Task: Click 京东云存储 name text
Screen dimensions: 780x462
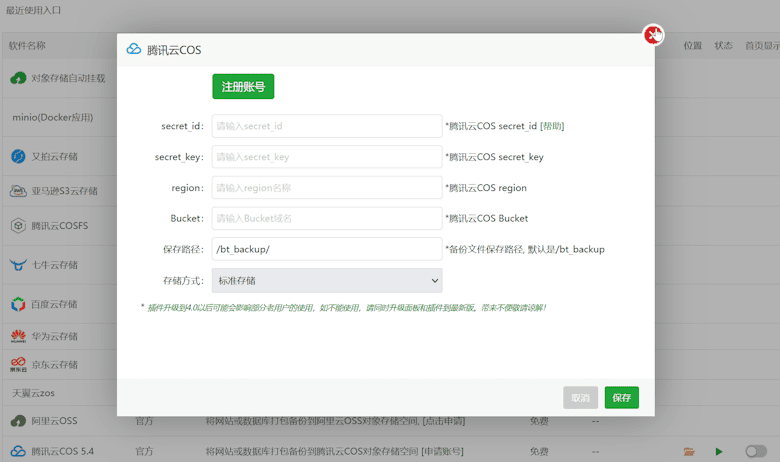Action: [55, 365]
